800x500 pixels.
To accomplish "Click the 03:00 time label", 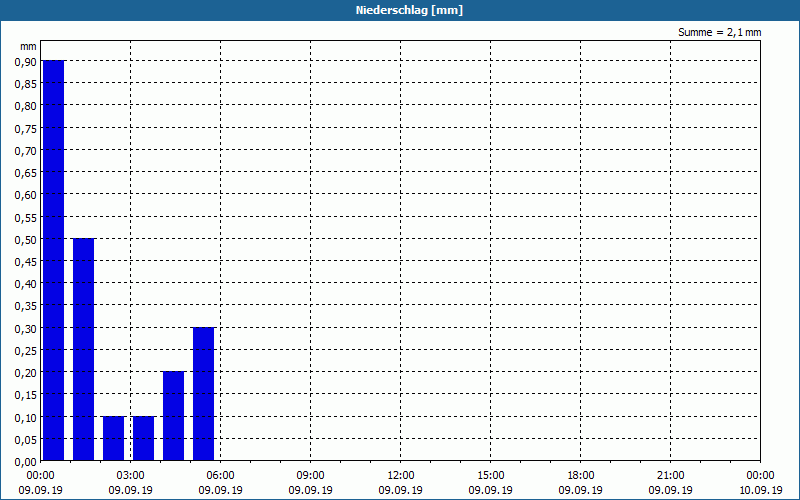I will click(x=131, y=476).
